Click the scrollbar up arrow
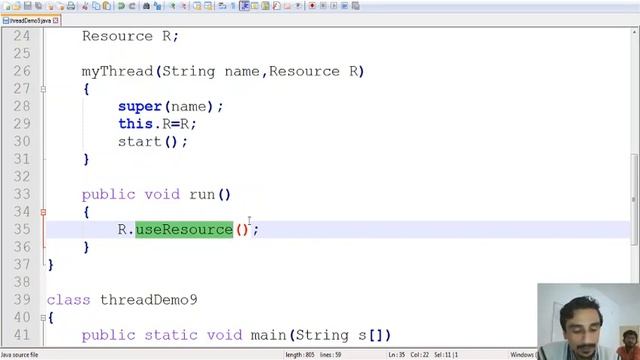 pos(635,32)
